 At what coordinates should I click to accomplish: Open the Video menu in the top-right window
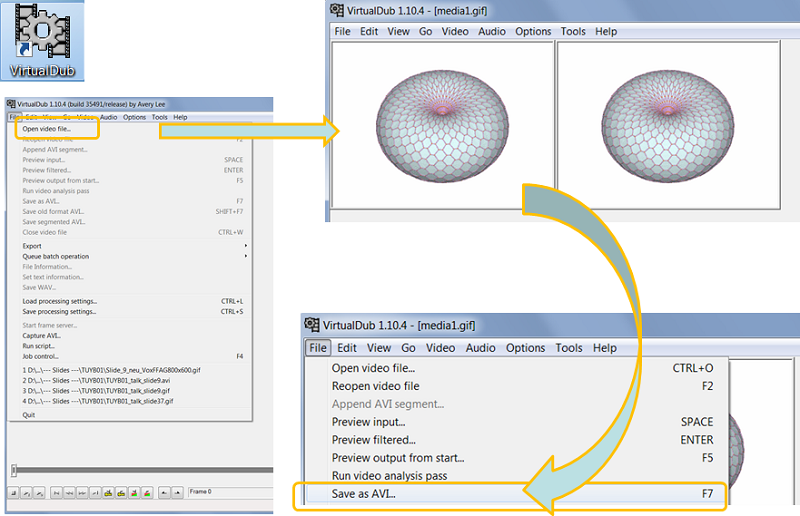pos(455,31)
